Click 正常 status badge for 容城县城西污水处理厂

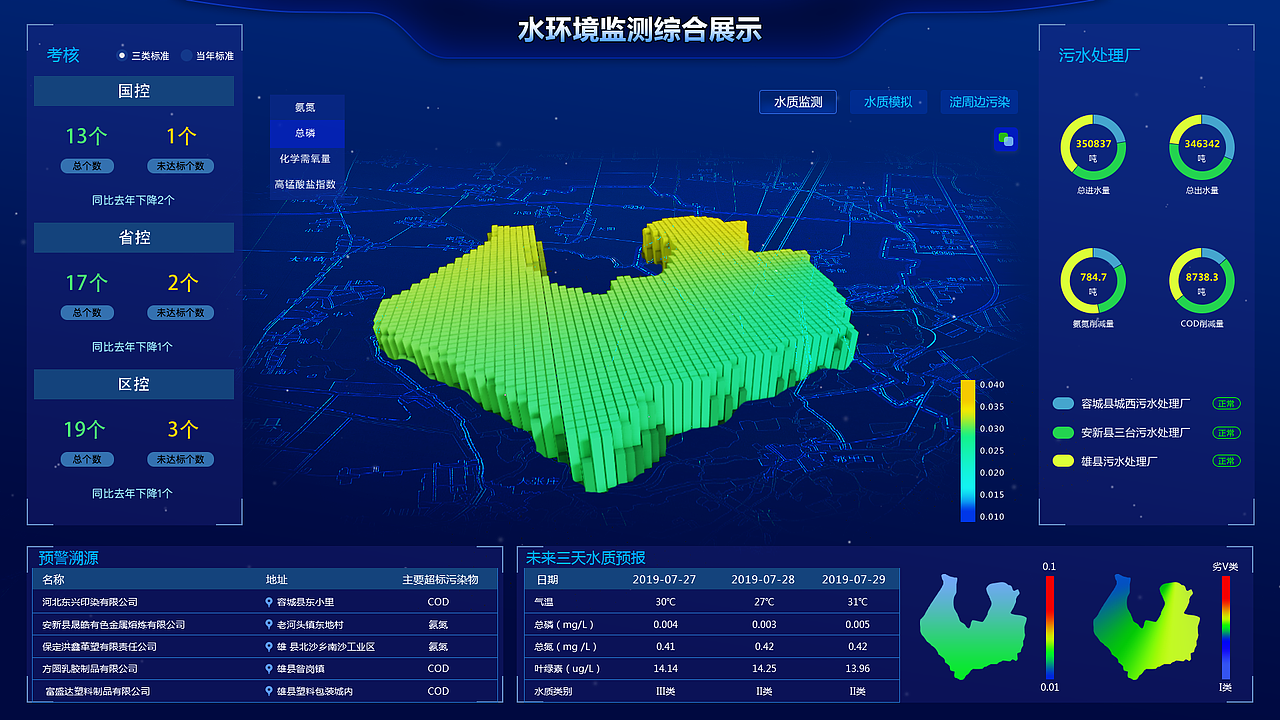pos(1226,404)
